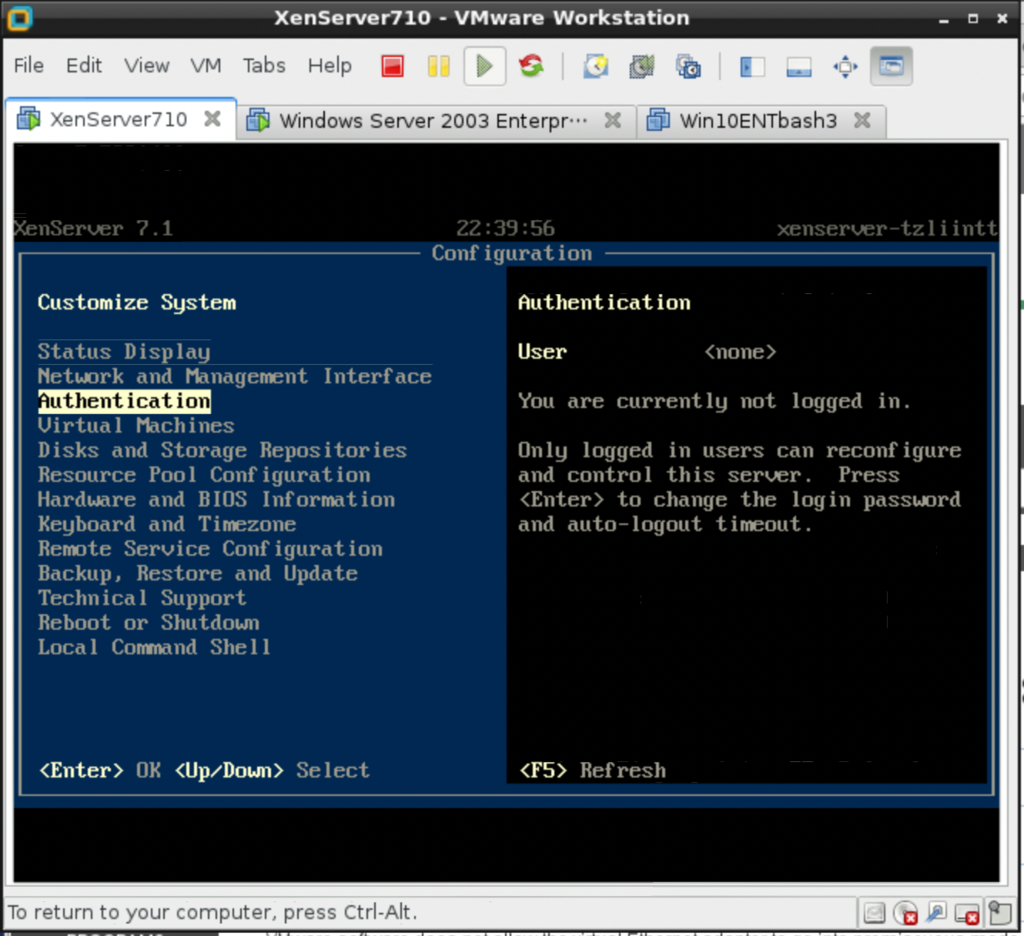Click the <Up/Down> Select hint
1024x936 pixels.
pyautogui.click(x=272, y=771)
